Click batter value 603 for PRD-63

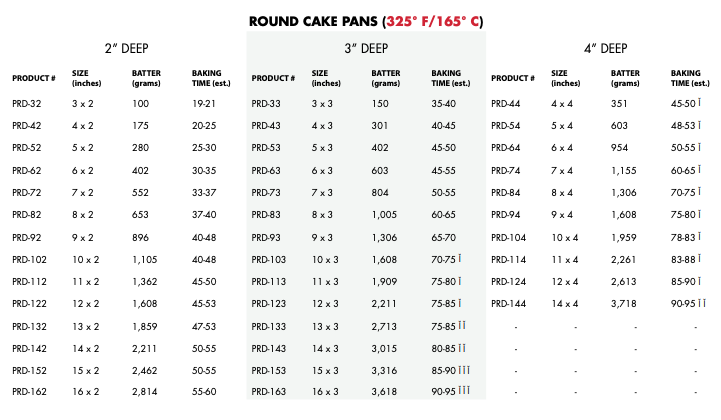pyautogui.click(x=380, y=171)
